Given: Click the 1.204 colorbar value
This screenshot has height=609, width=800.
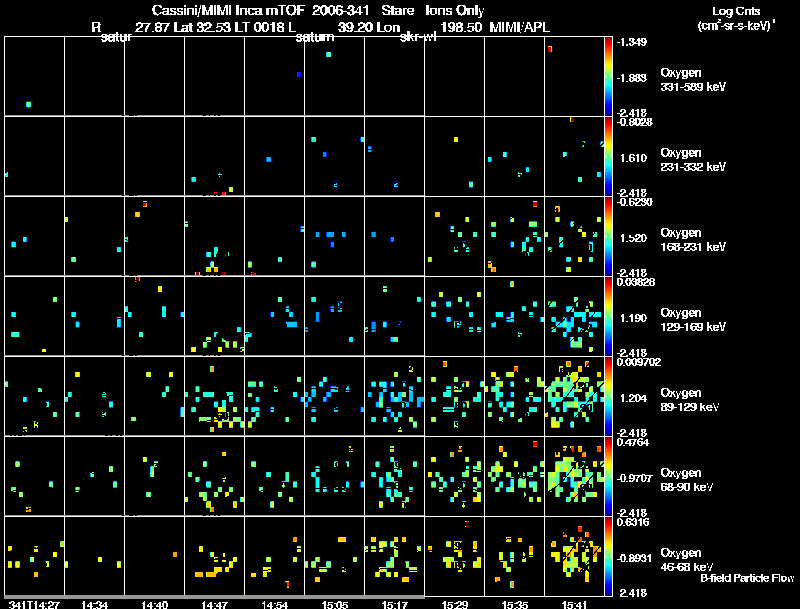Looking at the screenshot, I should click(633, 398).
